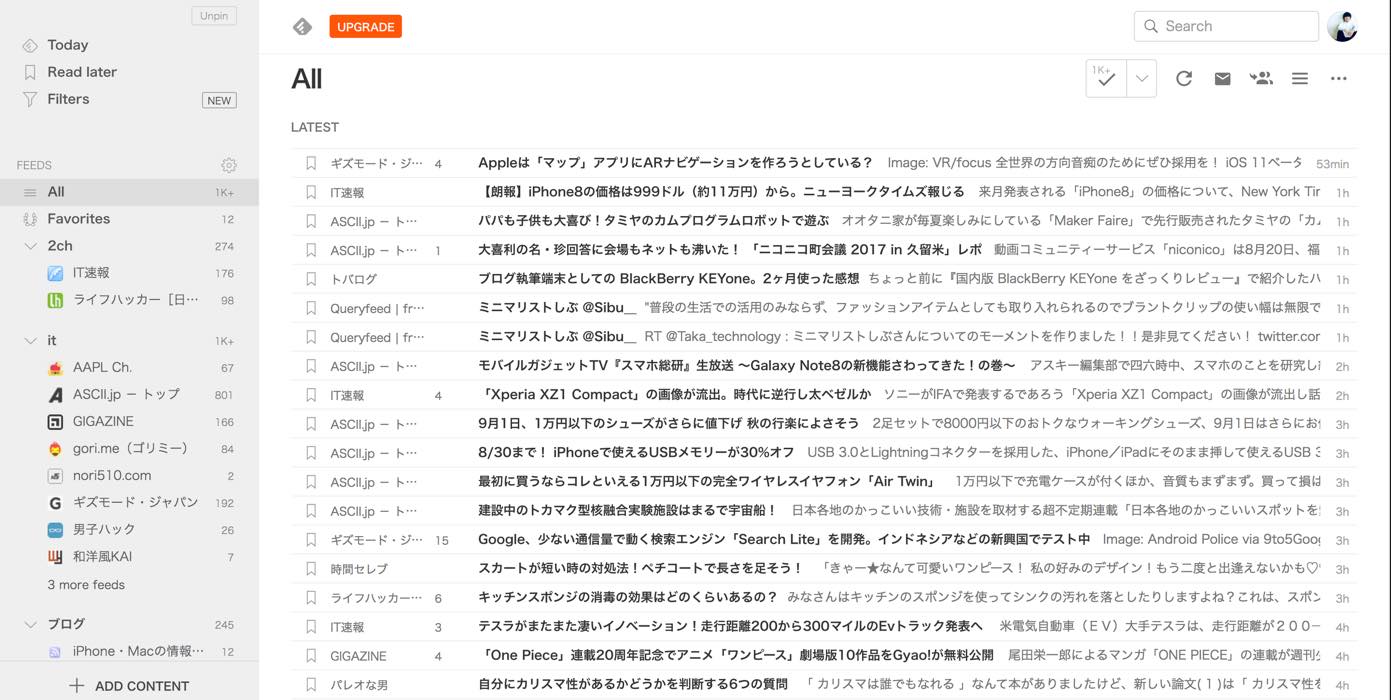
Task: Bookmark the Apple マップ AR article
Action: [311, 163]
